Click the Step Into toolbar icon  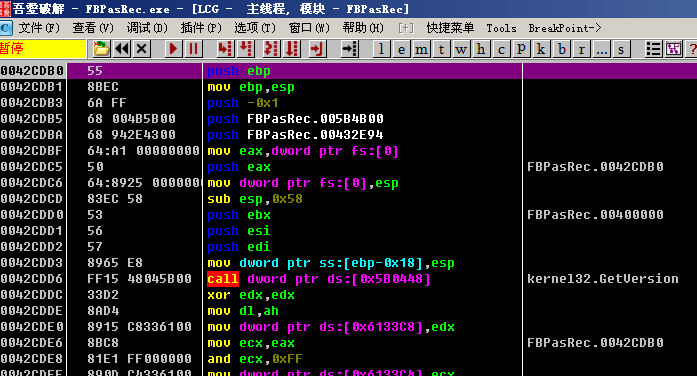[x=225, y=48]
